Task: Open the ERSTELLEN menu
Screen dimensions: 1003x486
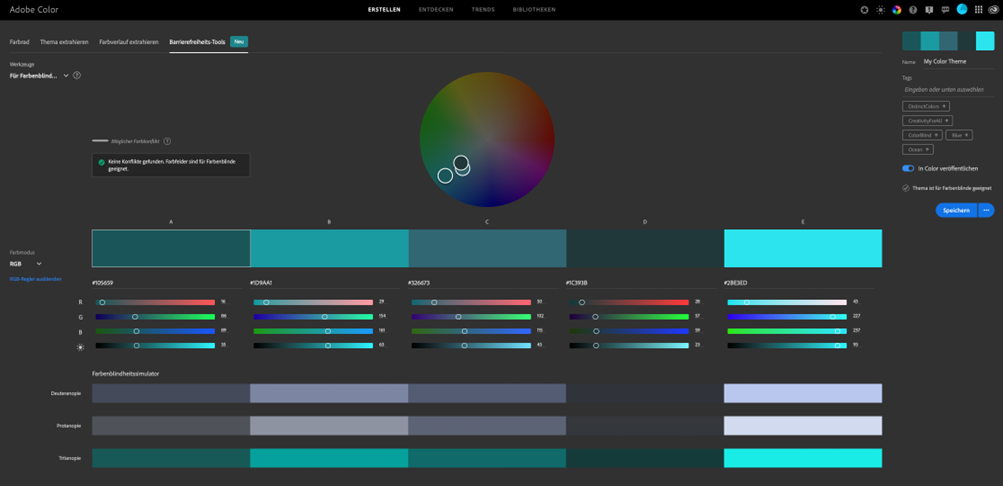Action: click(x=384, y=10)
